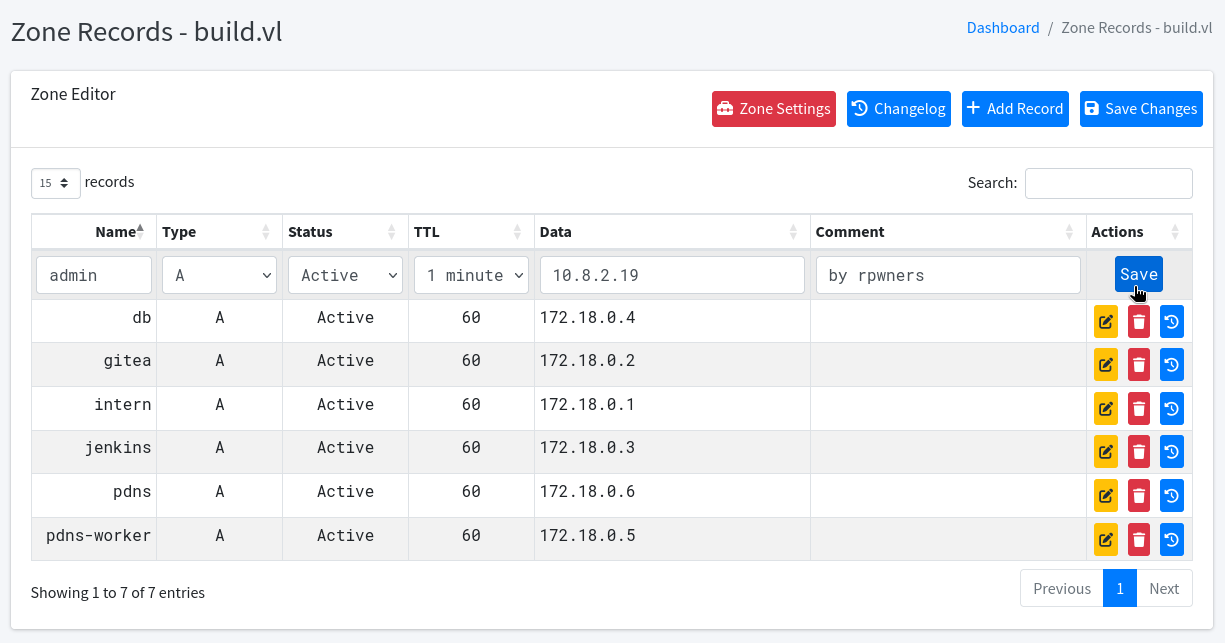
Task: Open the zone Changelog
Action: 899,109
